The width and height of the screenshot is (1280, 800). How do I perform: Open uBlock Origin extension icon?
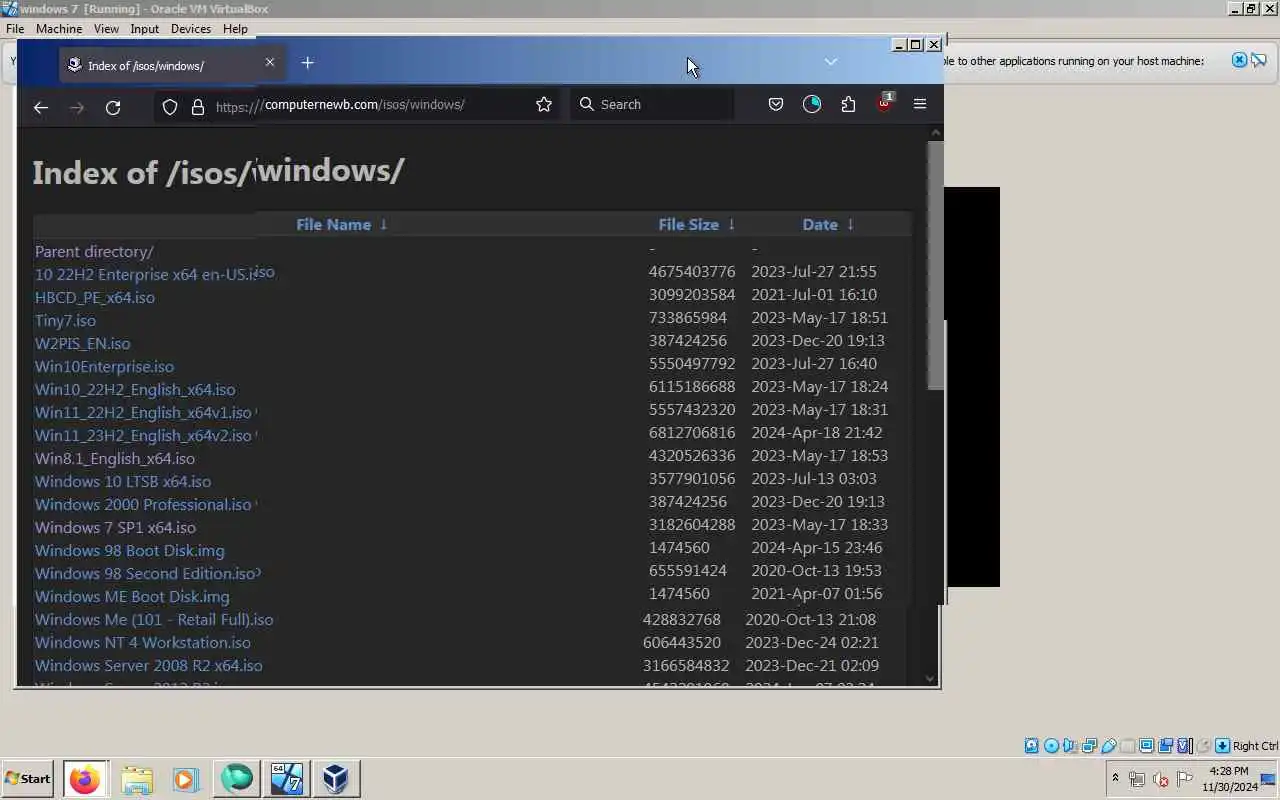[885, 102]
